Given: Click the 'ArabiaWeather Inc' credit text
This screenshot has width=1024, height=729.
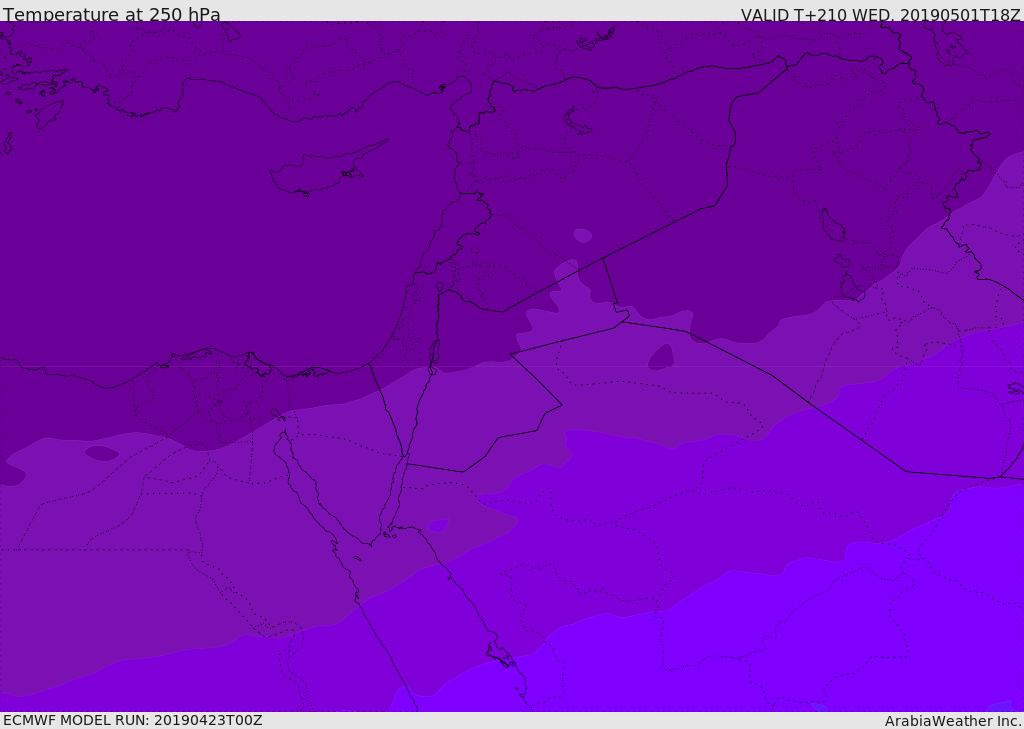Looking at the screenshot, I should [x=953, y=721].
